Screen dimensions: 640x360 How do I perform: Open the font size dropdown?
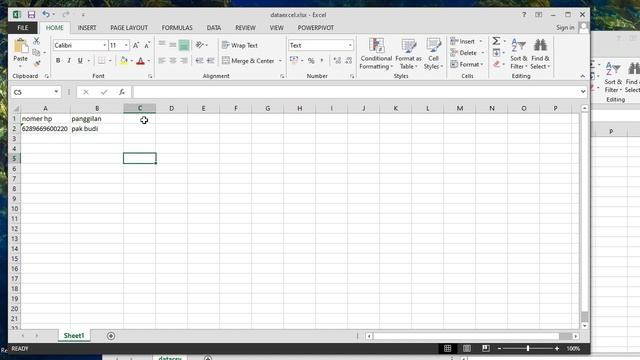[x=126, y=45]
